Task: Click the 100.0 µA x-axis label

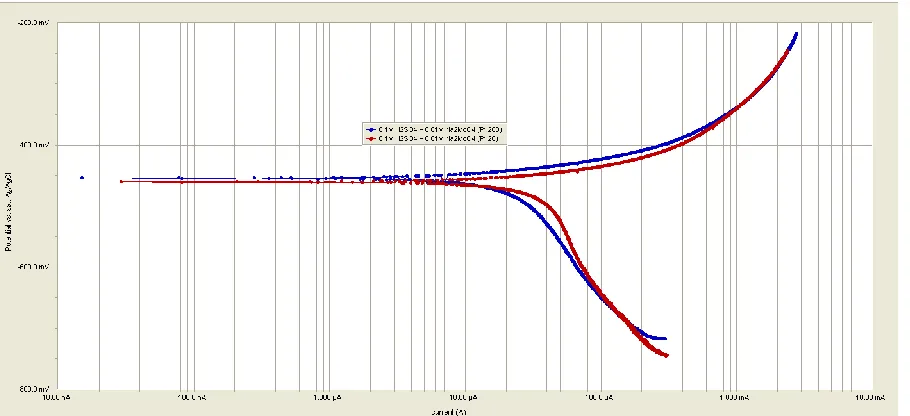Action: pos(600,397)
